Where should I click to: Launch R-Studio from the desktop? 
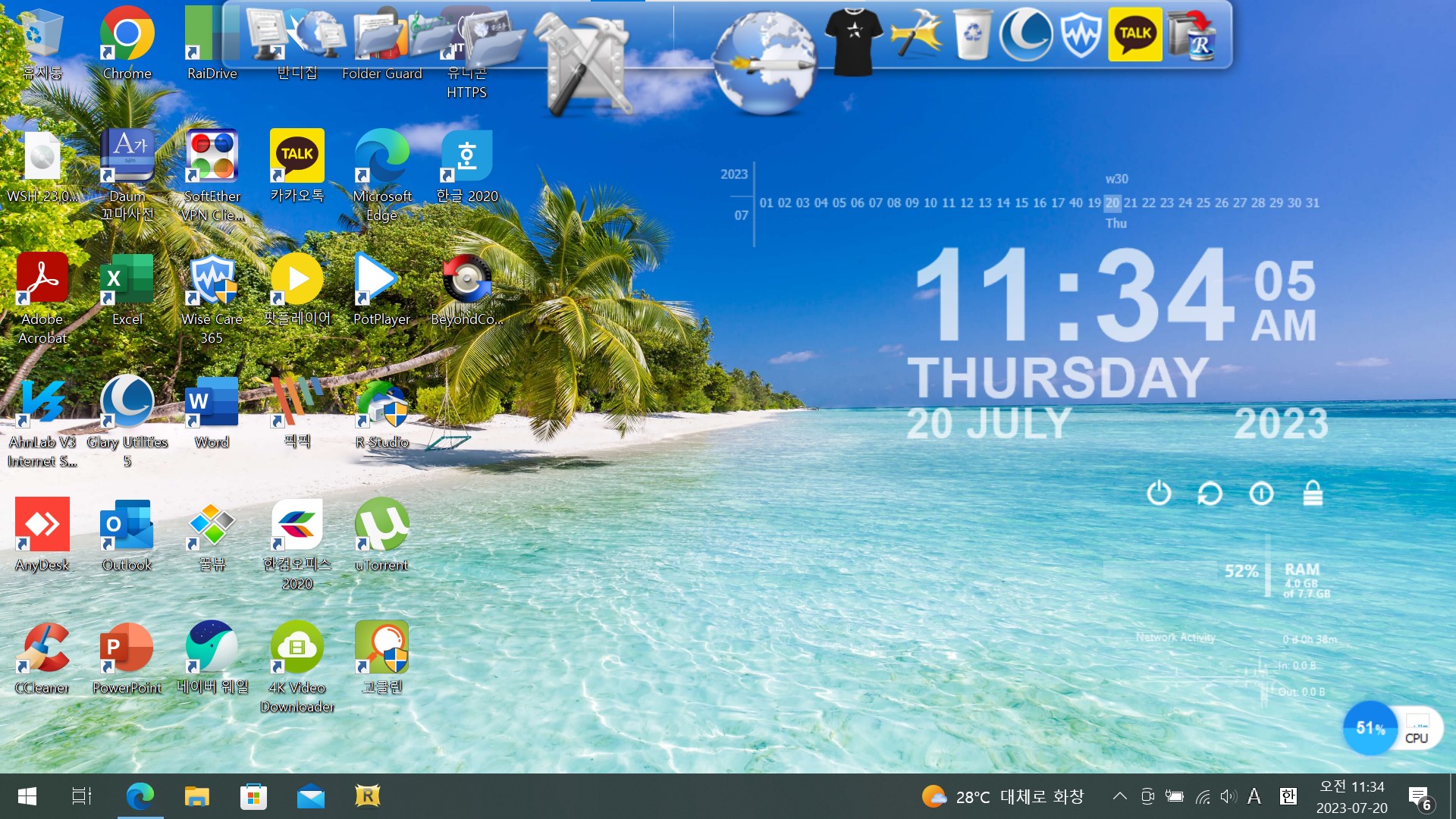[381, 403]
